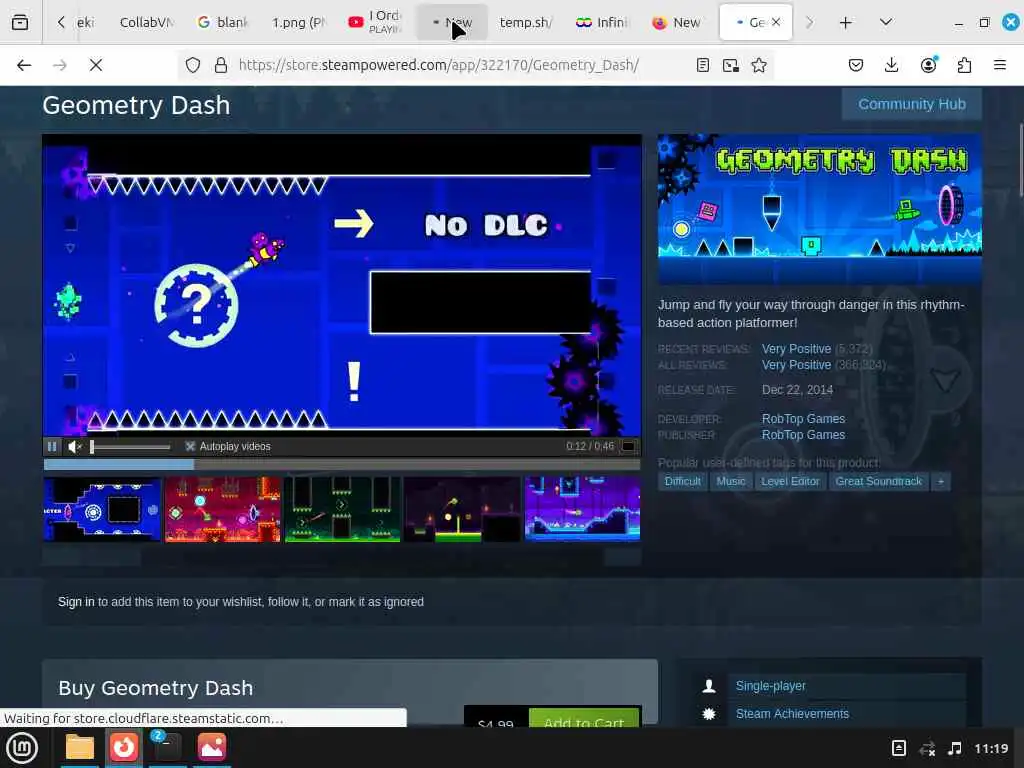The width and height of the screenshot is (1024, 768).
Task: Open the music note tray icon
Action: click(x=954, y=748)
